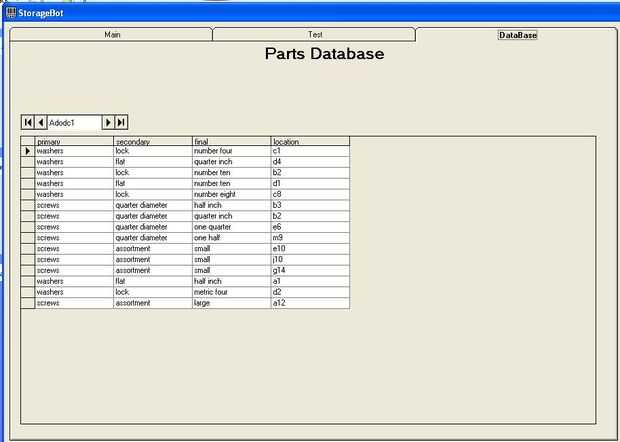The image size is (620, 442).
Task: Select location cell 'd2'
Action: (x=310, y=292)
